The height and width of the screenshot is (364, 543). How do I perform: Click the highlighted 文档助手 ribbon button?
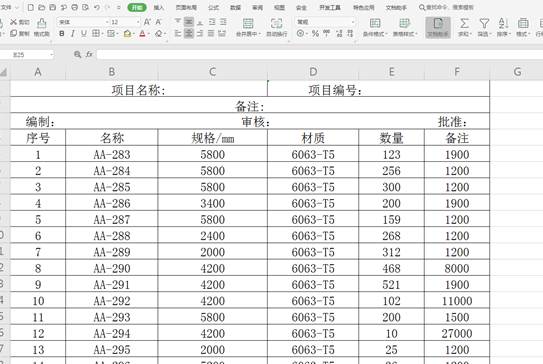(438, 27)
